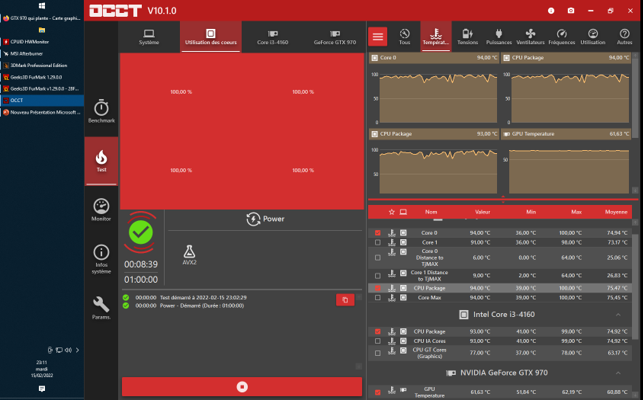Switch to 3DMark Professional Edition in taskbar
Viewport: 643px width, 400px height.
[x=42, y=65]
